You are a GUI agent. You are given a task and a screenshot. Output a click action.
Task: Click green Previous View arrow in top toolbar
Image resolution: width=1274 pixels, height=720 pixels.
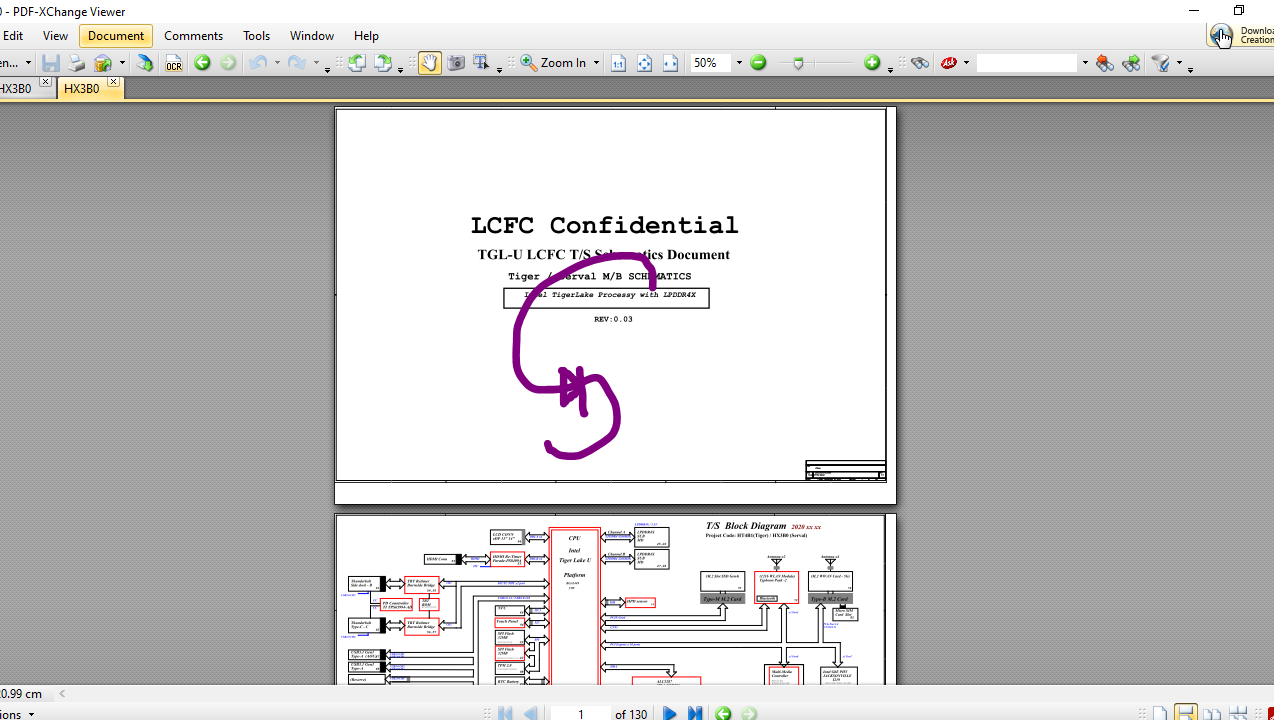pyautogui.click(x=202, y=63)
